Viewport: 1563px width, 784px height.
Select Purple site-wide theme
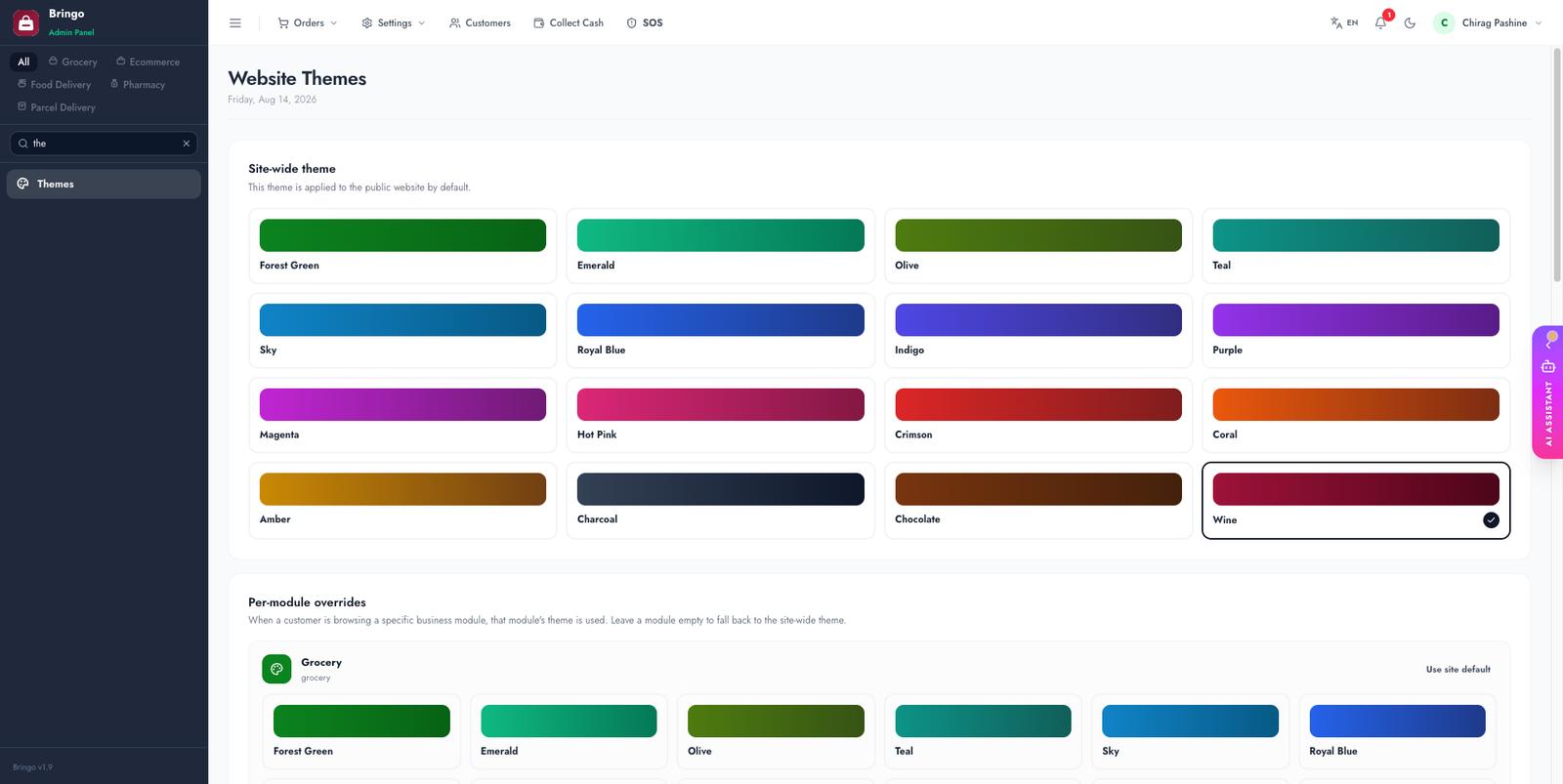[1356, 331]
